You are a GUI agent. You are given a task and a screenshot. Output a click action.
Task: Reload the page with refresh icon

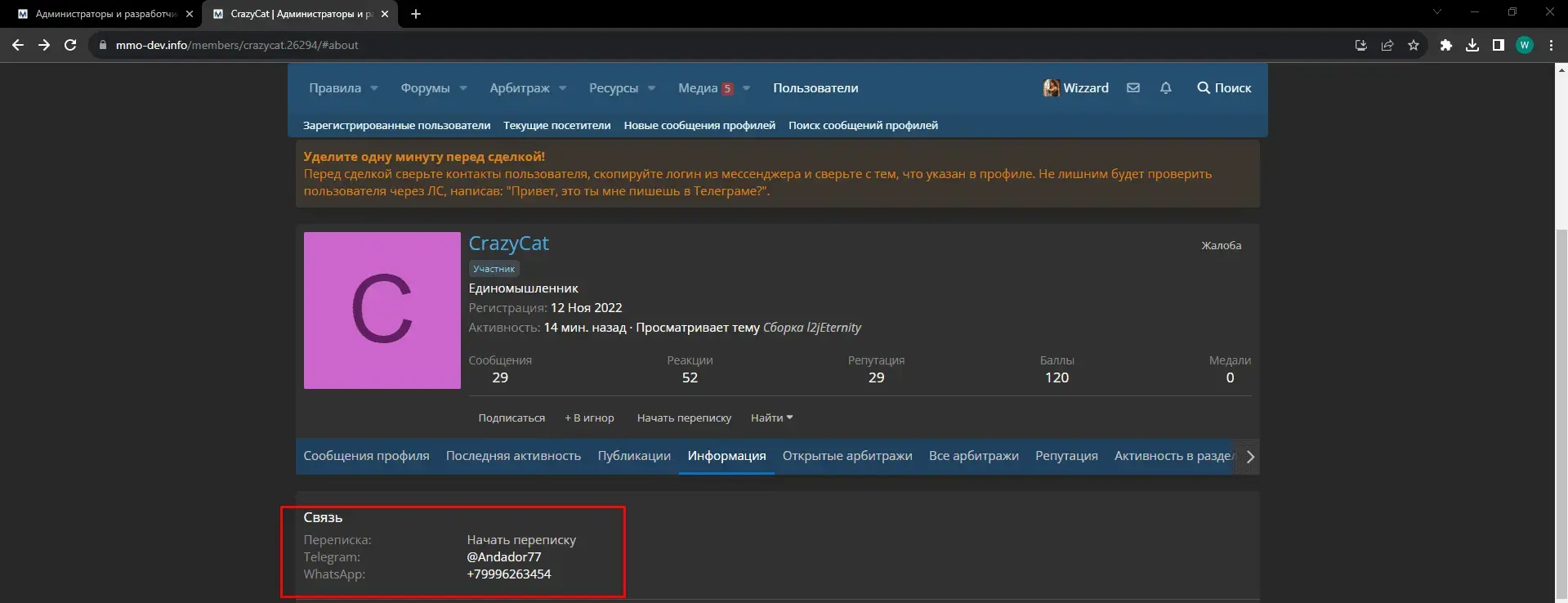70,45
